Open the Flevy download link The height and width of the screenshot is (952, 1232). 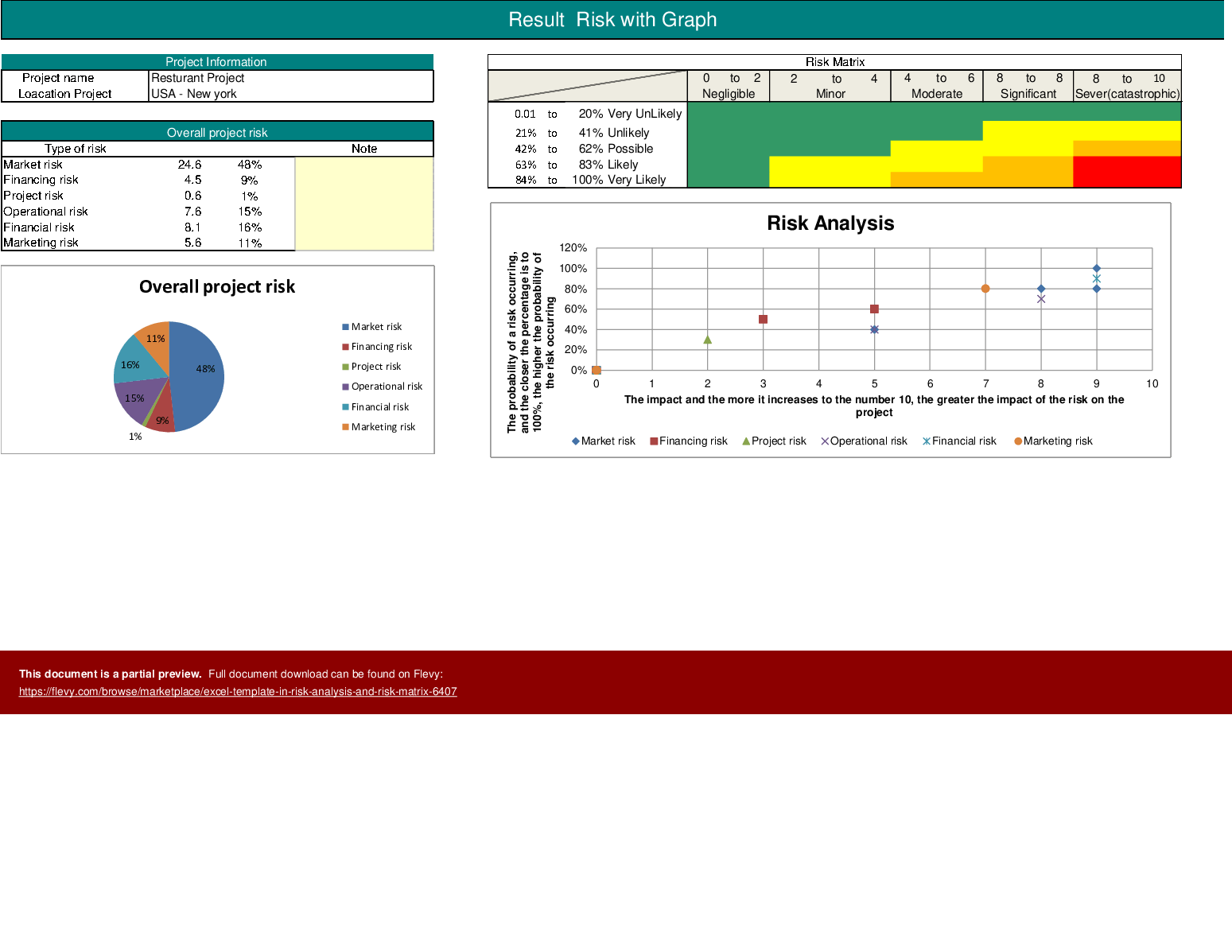238,692
